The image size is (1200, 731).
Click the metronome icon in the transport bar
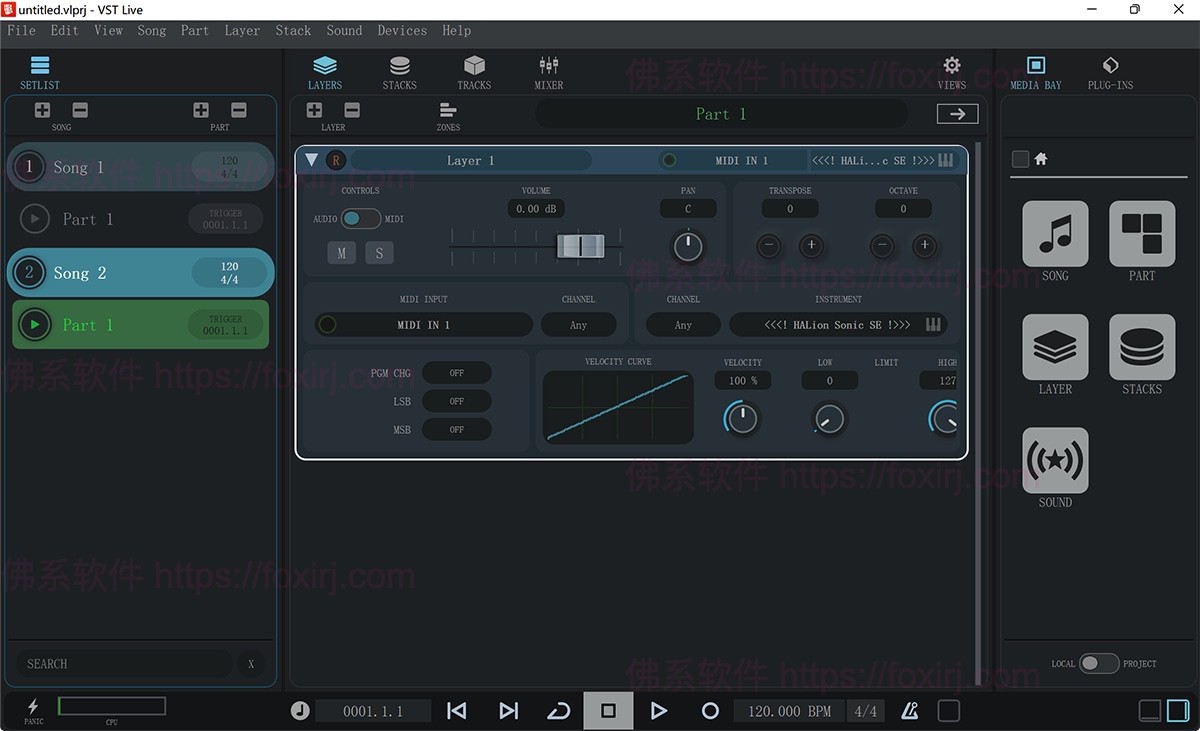click(x=909, y=710)
